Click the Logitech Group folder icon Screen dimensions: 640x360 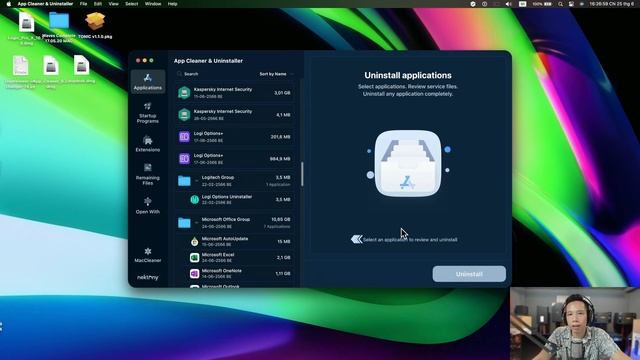pos(184,181)
